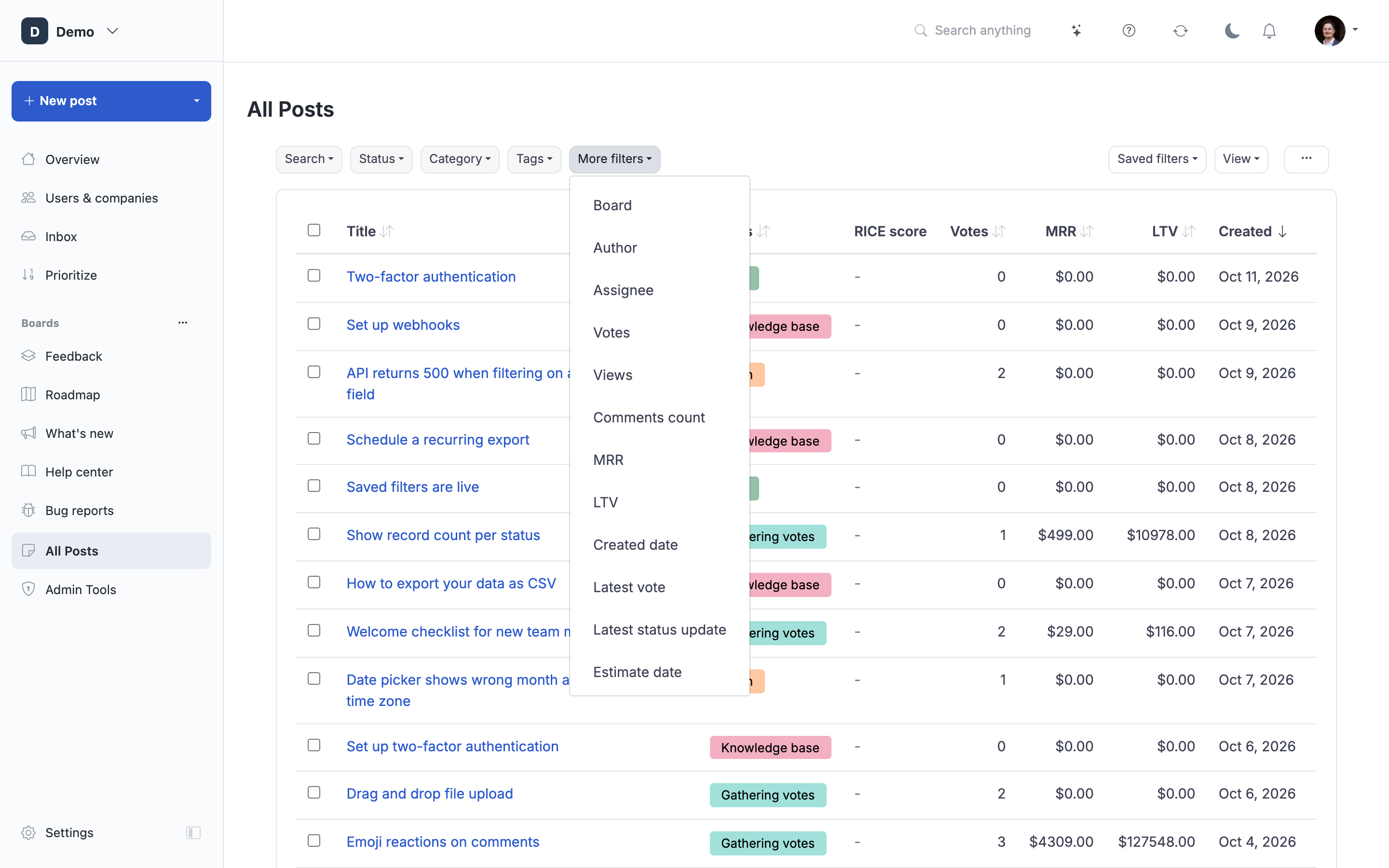1389x868 pixels.
Task: Open the Inbox sidebar item
Action: 111,236
